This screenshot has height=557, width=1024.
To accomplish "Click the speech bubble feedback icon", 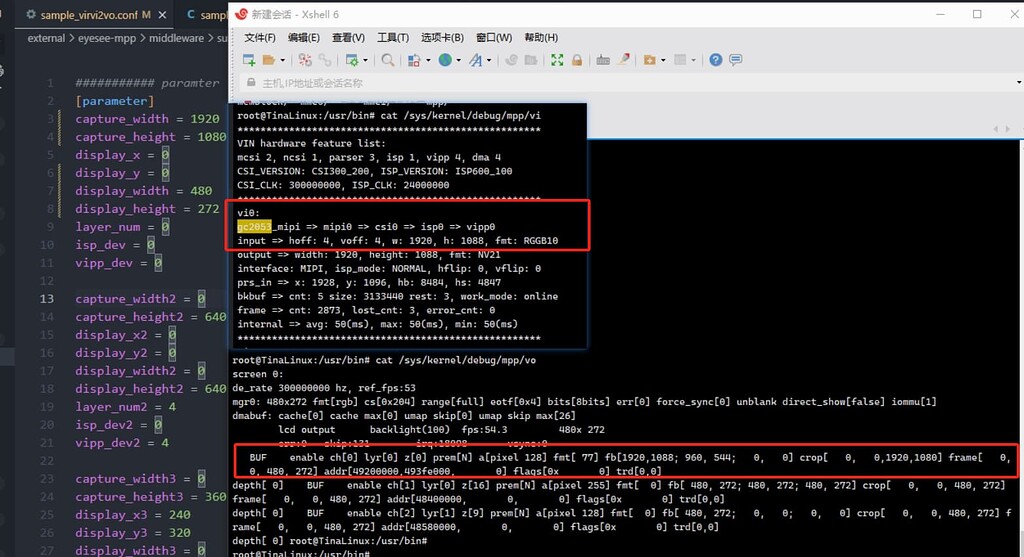I will [736, 60].
